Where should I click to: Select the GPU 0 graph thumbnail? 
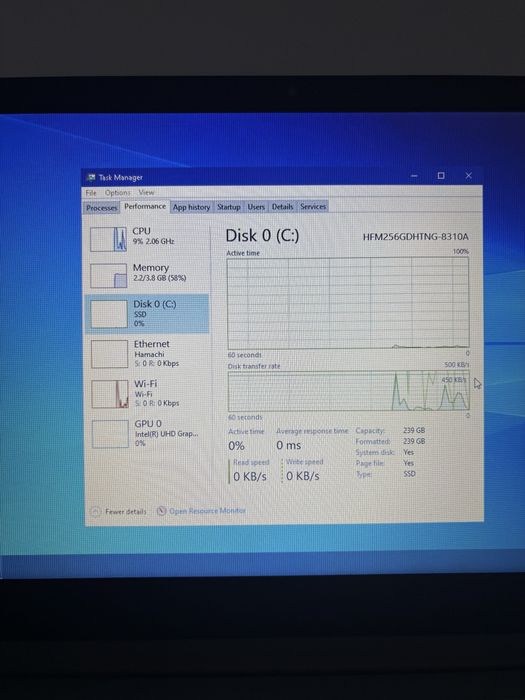[110, 434]
